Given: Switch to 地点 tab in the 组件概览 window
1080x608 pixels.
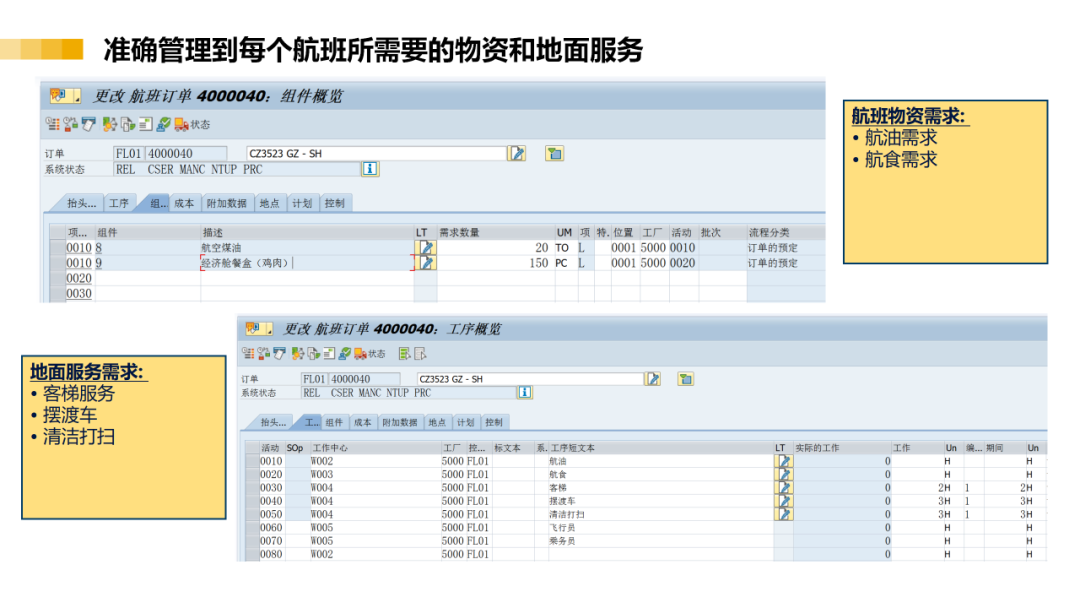Looking at the screenshot, I should click(269, 203).
